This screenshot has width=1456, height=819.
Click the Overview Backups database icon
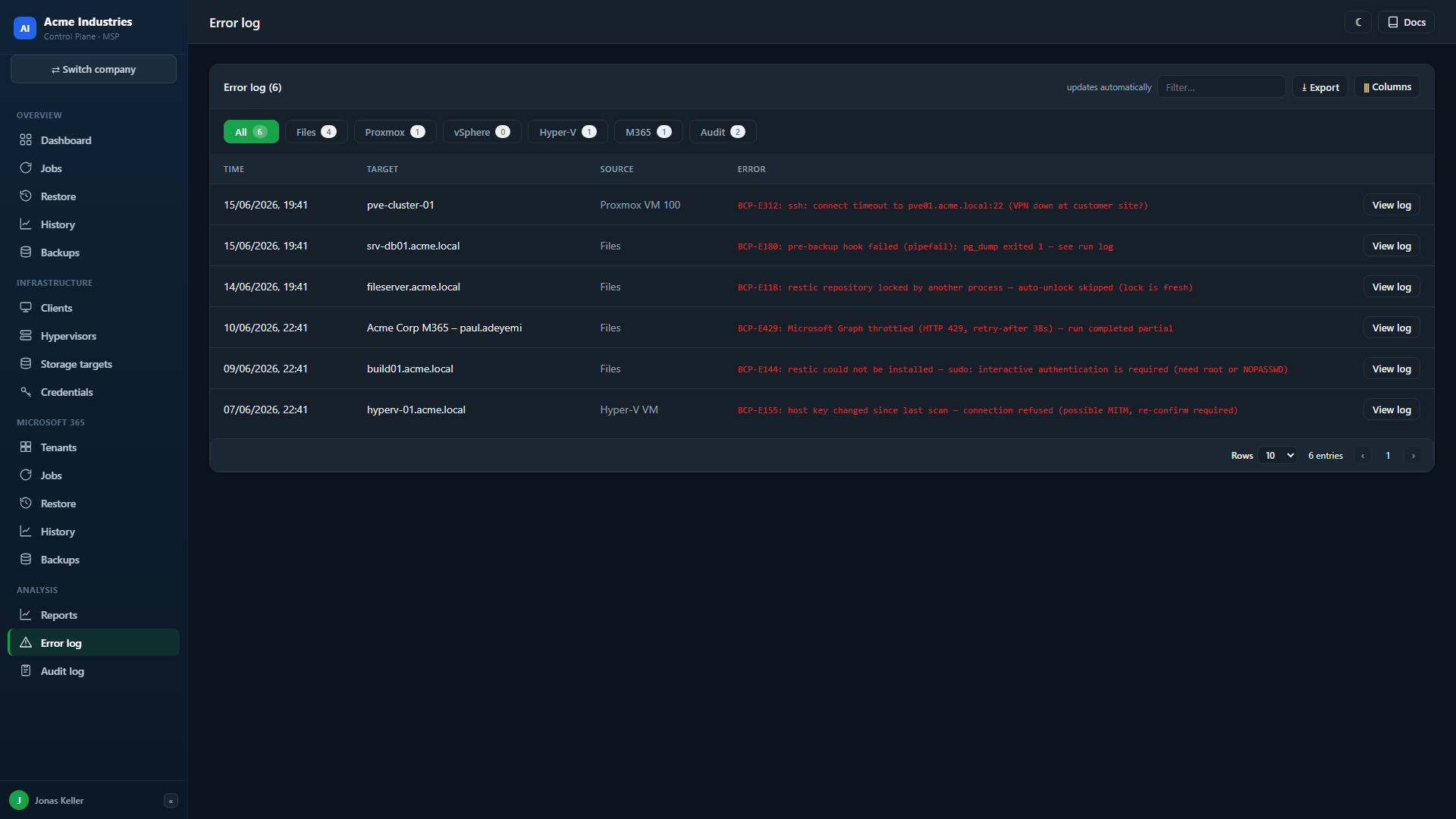[x=26, y=253]
